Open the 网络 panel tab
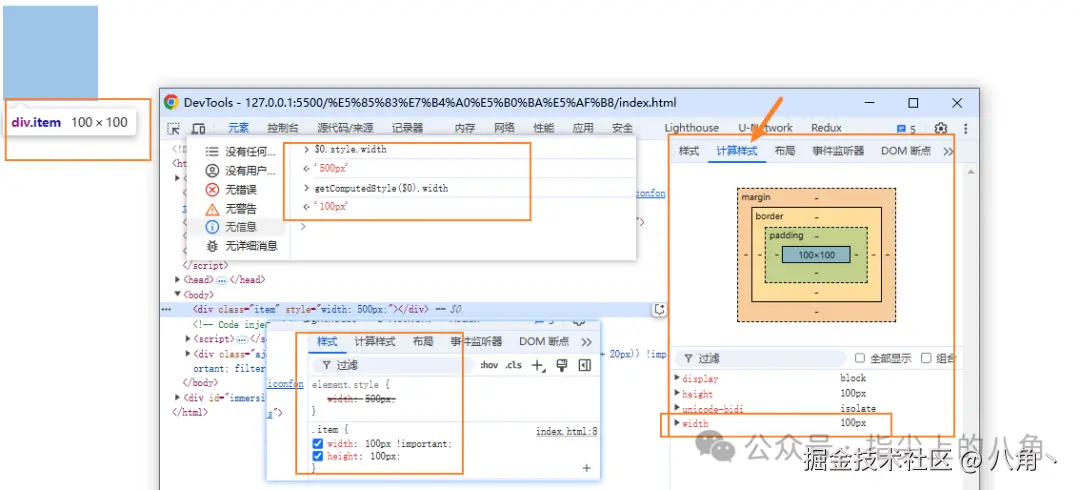Screen dimensions: 1080x490 (504, 128)
